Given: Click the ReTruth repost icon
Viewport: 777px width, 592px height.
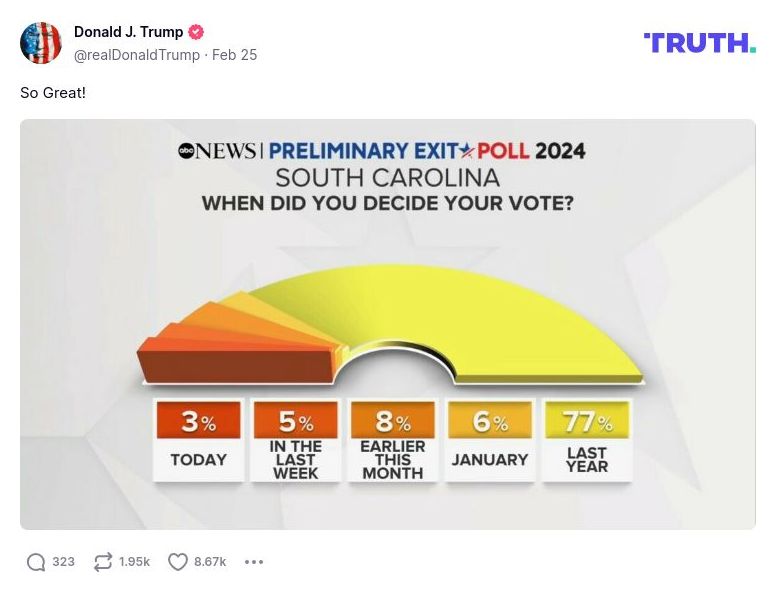Looking at the screenshot, I should point(103,562).
